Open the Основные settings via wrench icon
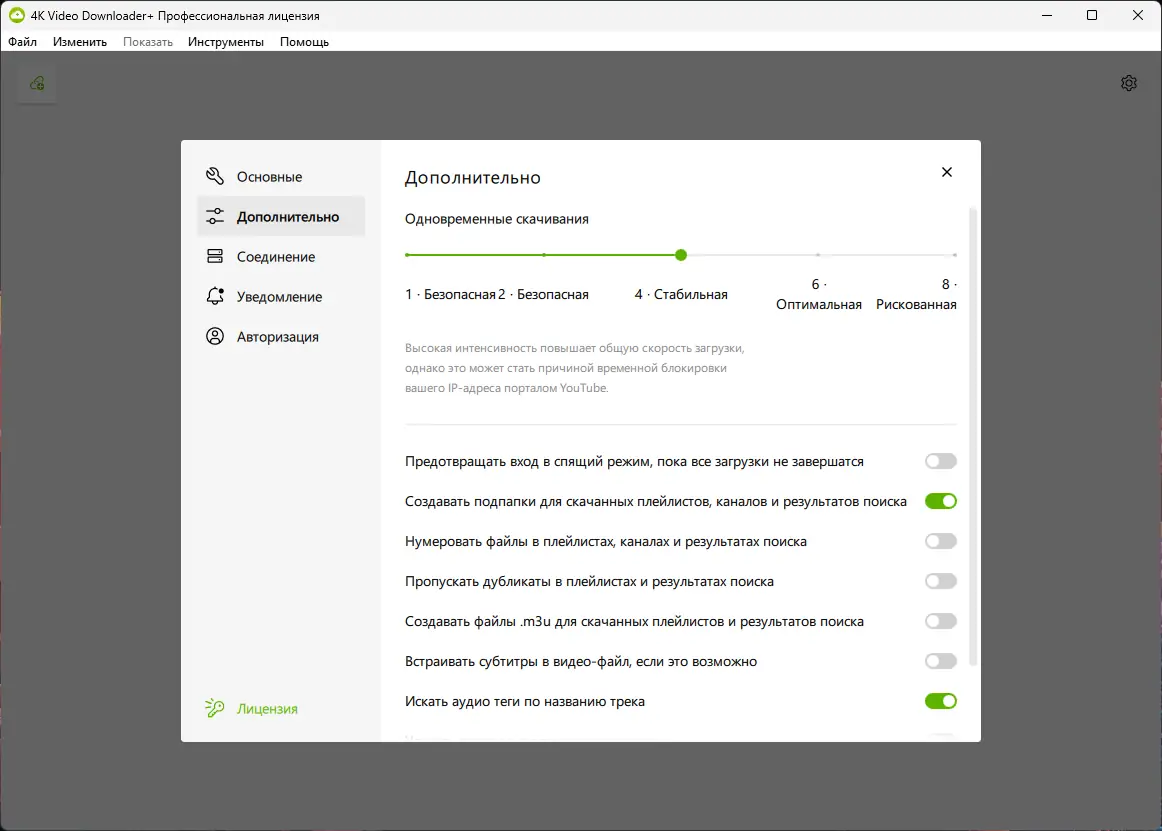 click(x=214, y=176)
